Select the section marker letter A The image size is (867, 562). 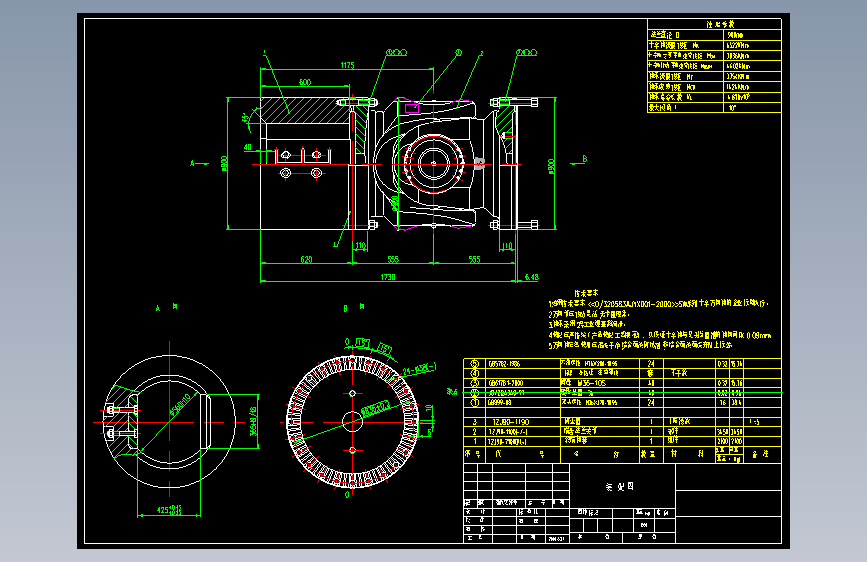[192, 163]
